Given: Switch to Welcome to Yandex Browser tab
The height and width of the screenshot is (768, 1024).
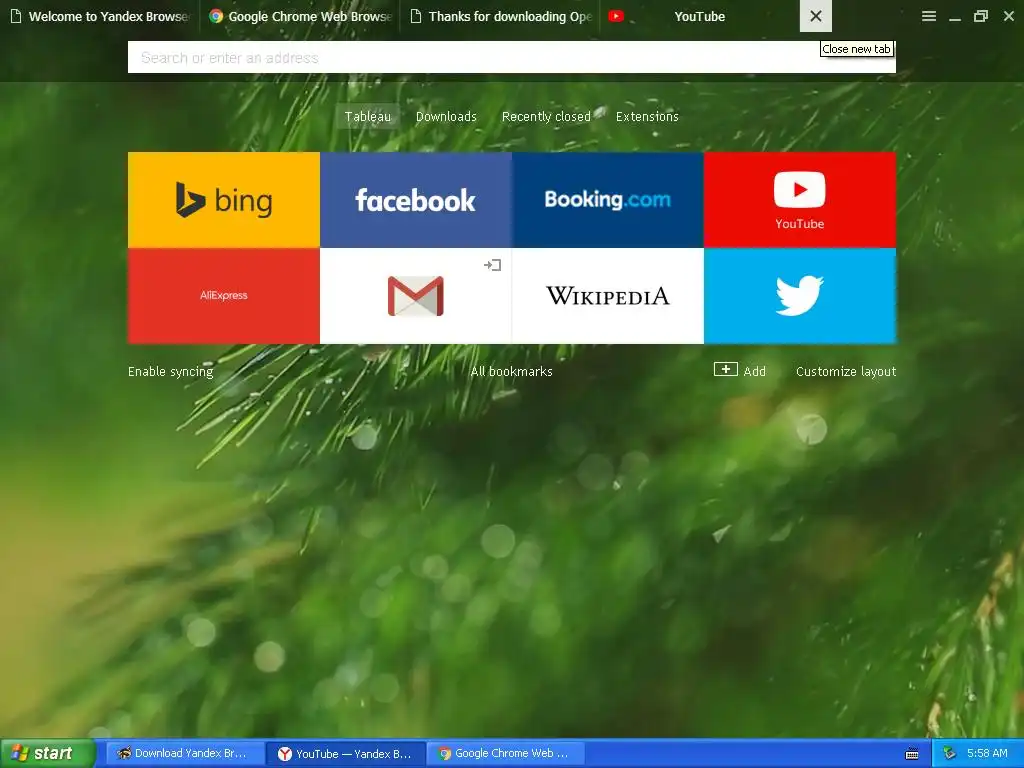Looking at the screenshot, I should tap(100, 16).
